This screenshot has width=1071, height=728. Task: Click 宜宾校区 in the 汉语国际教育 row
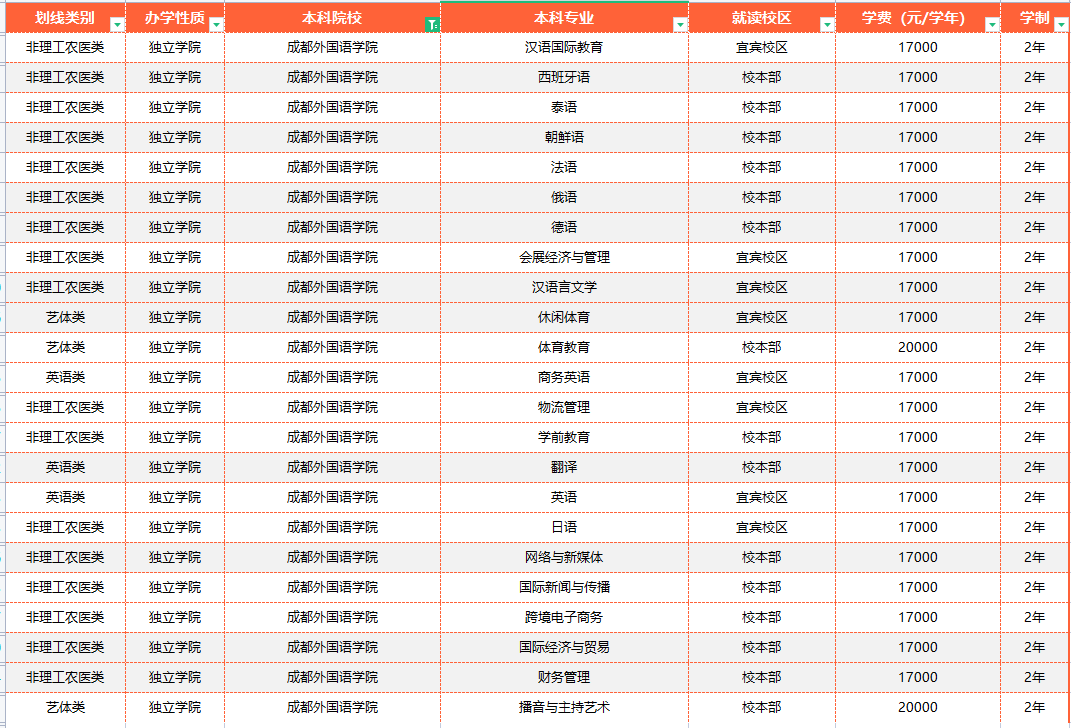(x=762, y=47)
